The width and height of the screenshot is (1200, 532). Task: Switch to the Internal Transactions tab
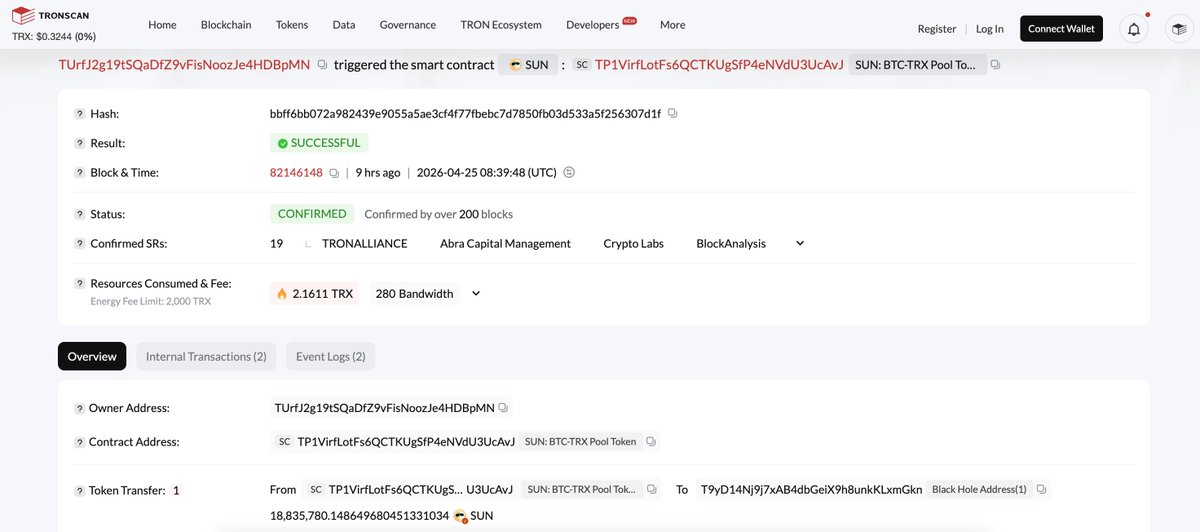206,356
